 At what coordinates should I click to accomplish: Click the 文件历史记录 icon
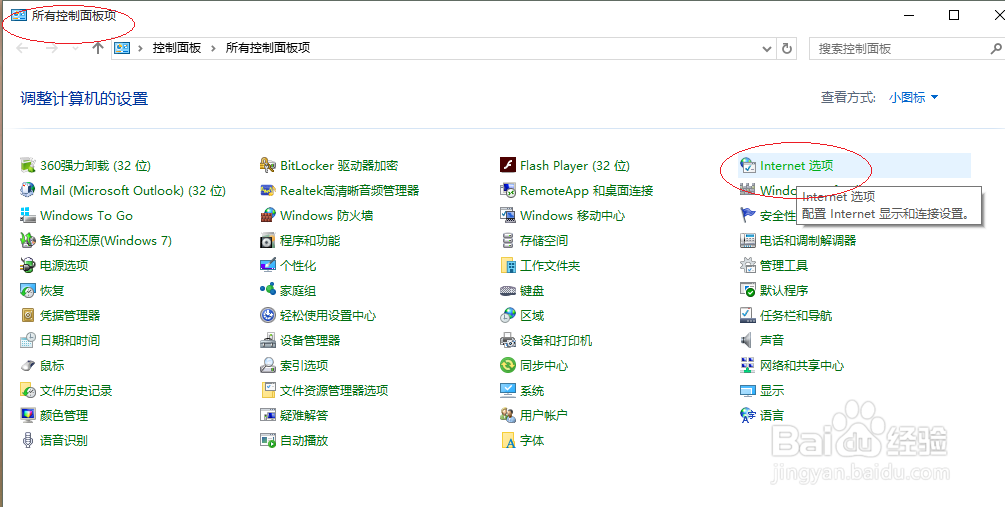28,390
